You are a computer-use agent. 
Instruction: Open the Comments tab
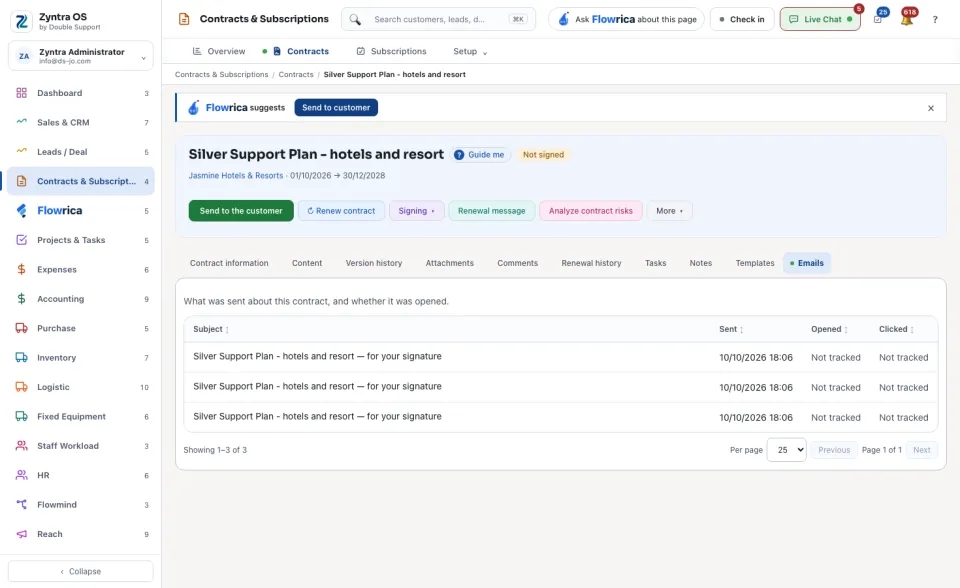[517, 263]
